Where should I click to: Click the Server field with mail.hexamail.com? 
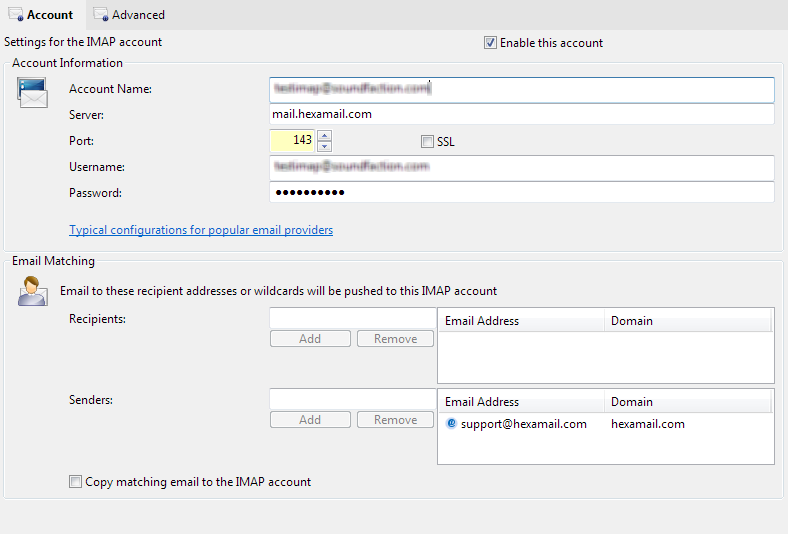click(x=521, y=115)
